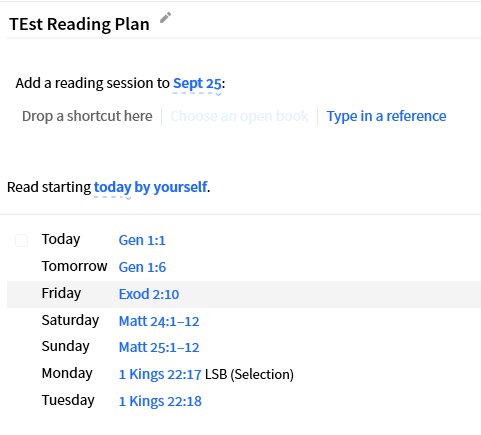Click 'Type in a reference' link
This screenshot has height=435, width=481.
click(386, 116)
